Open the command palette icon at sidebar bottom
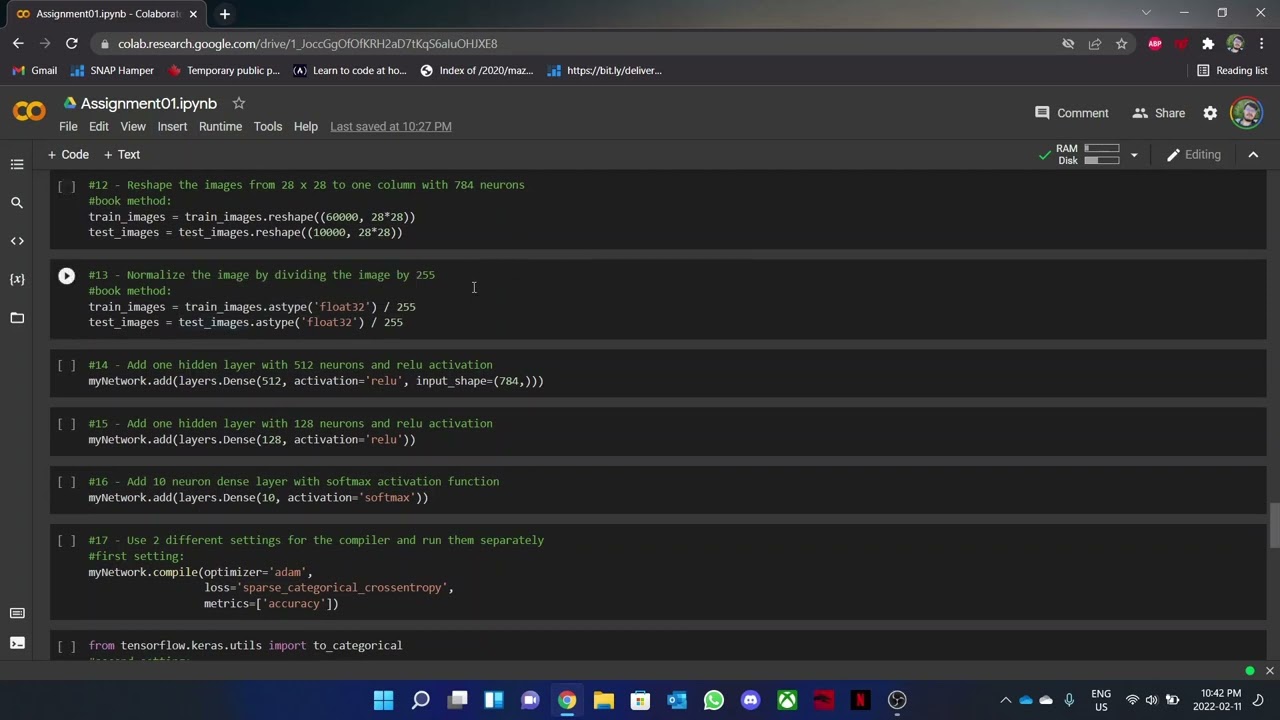The image size is (1280, 720). coord(17,613)
